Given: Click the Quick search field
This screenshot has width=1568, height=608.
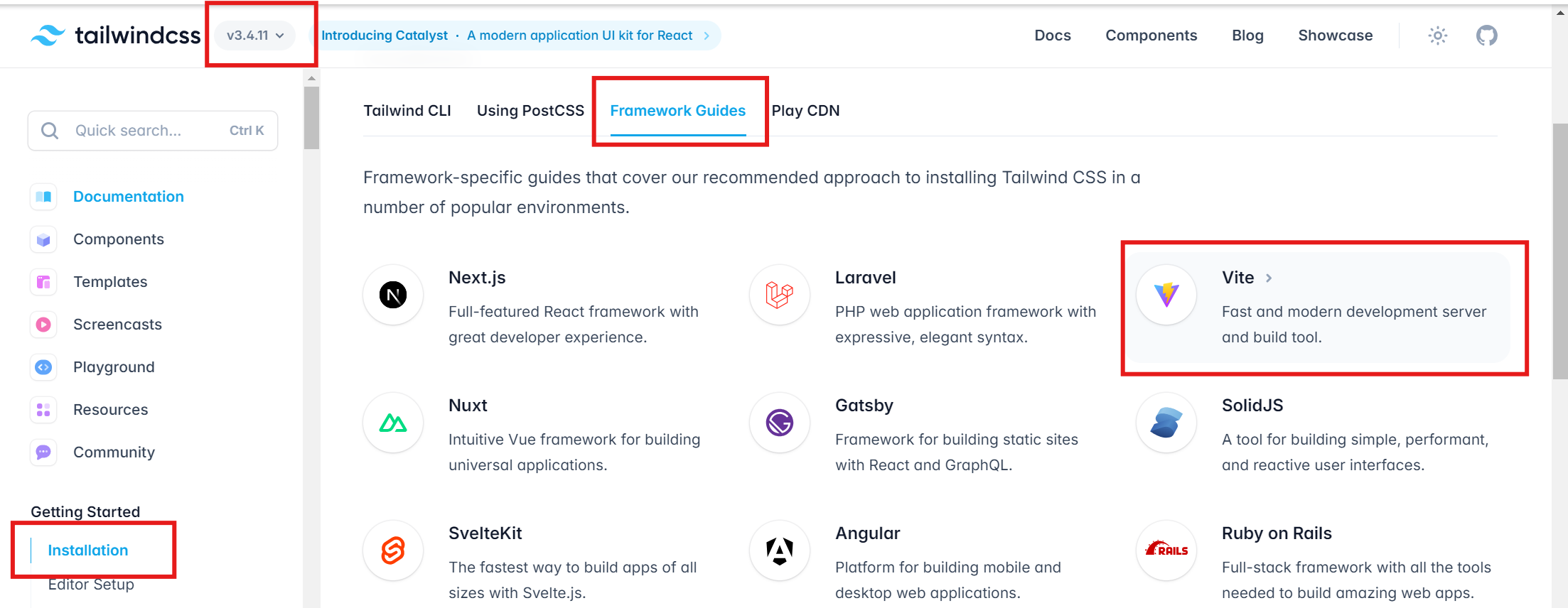Looking at the screenshot, I should point(153,131).
